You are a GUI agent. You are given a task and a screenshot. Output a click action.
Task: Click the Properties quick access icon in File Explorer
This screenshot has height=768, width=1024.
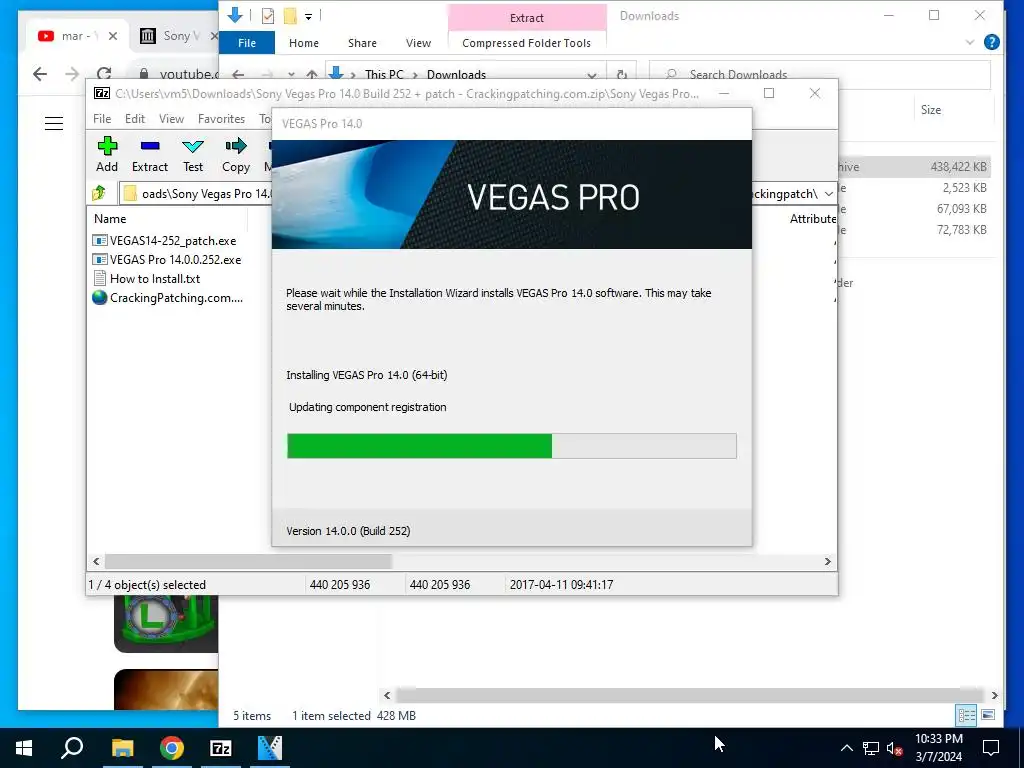pos(268,16)
